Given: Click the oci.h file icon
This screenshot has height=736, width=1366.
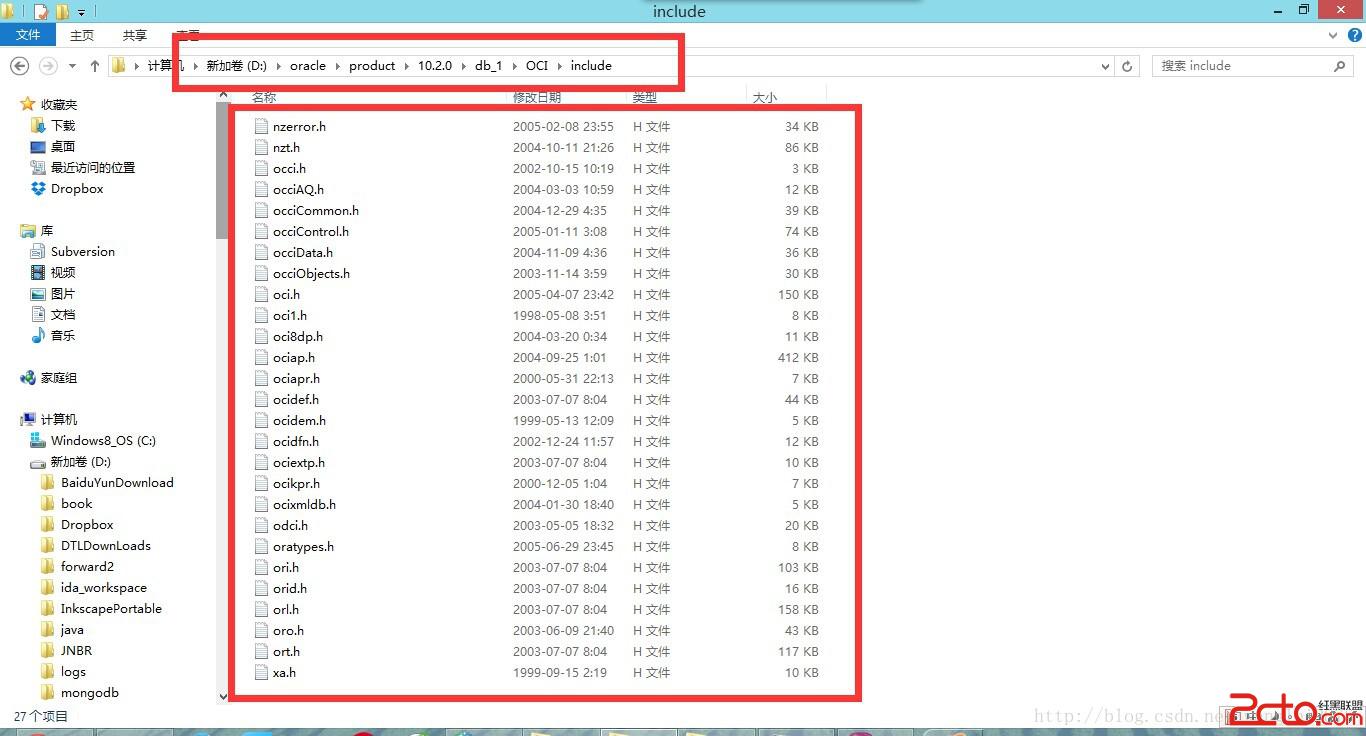Looking at the screenshot, I should point(261,294).
